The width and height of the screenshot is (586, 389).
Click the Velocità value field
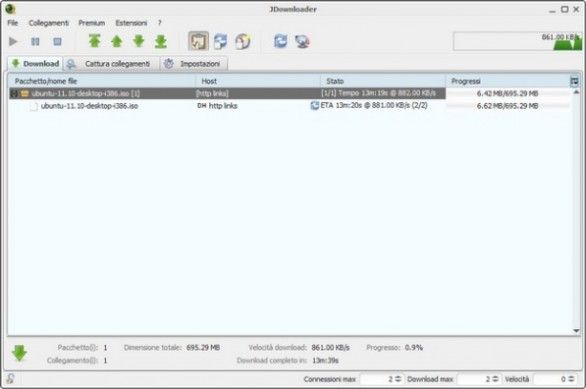[x=550, y=379]
